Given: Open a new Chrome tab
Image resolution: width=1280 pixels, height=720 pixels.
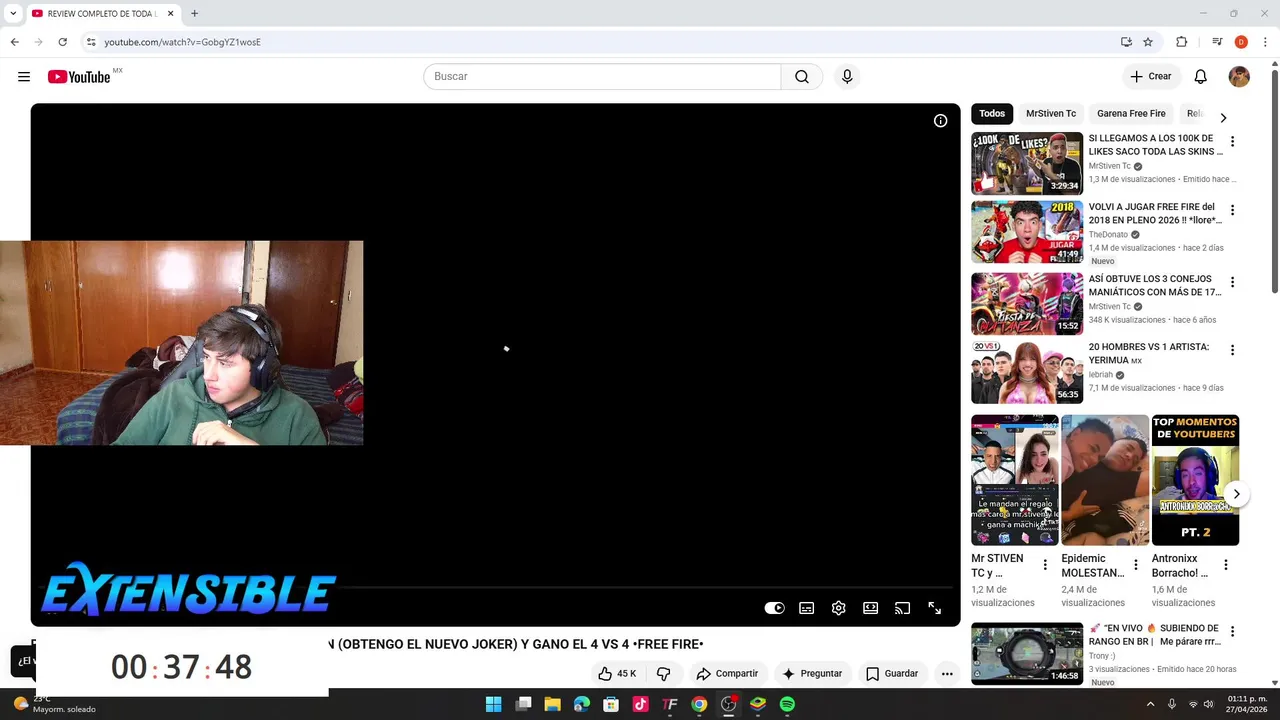Looking at the screenshot, I should coord(194,14).
